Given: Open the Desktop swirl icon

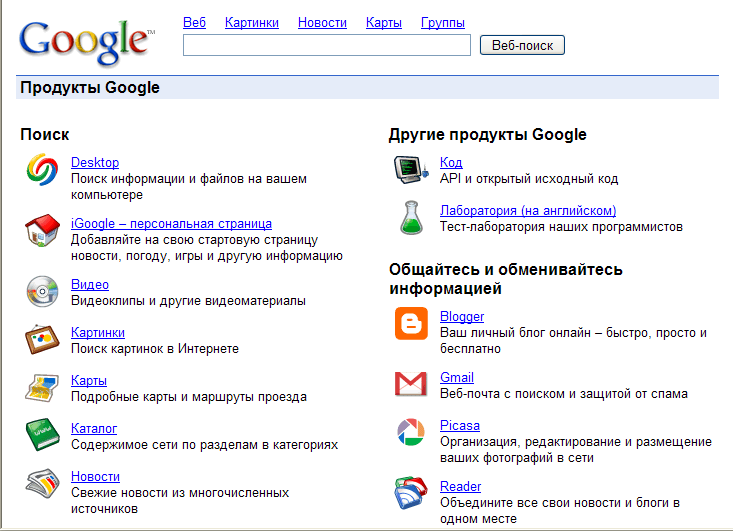Looking at the screenshot, I should click(42, 170).
